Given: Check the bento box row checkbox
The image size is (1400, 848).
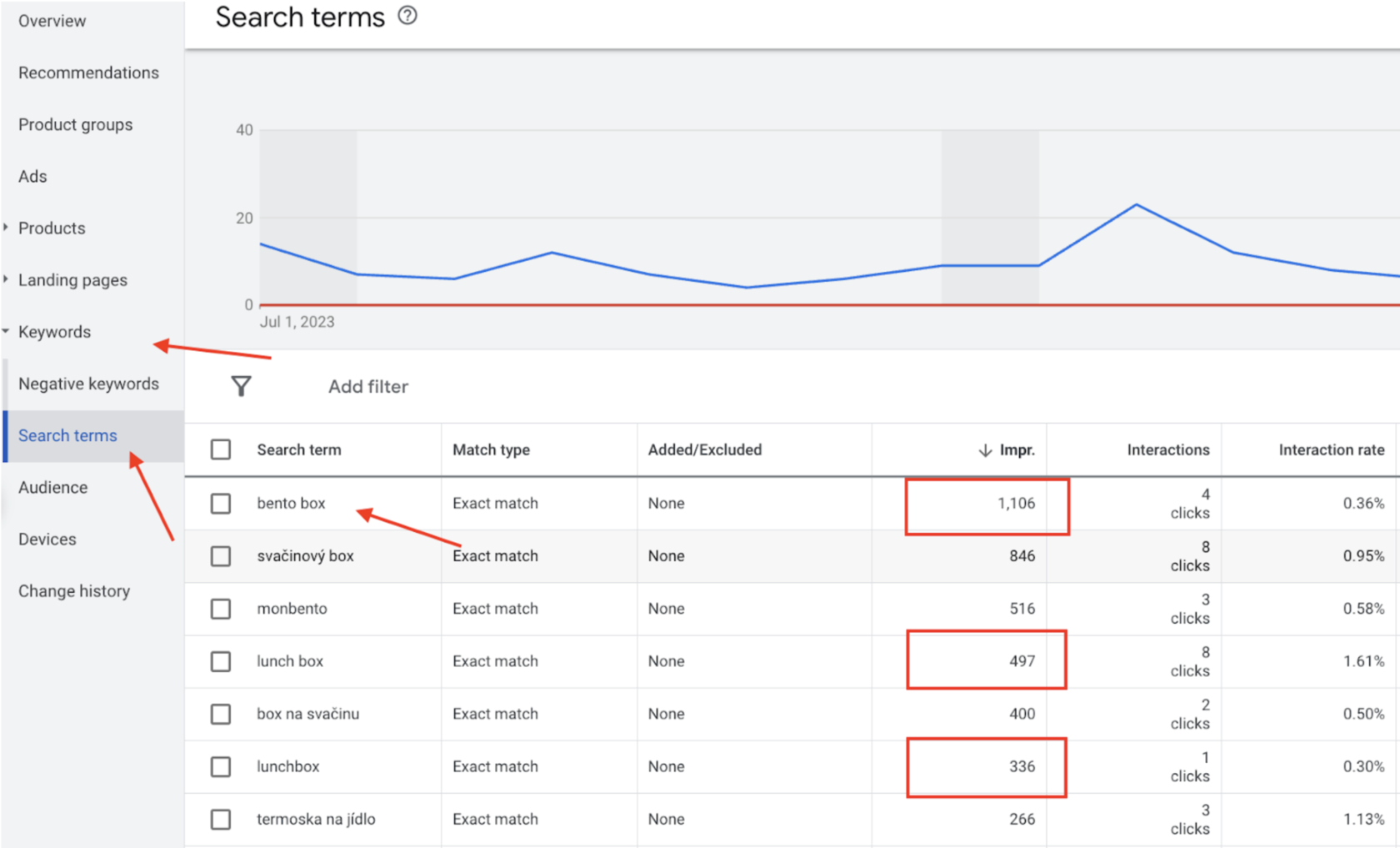Looking at the screenshot, I should click(x=221, y=504).
